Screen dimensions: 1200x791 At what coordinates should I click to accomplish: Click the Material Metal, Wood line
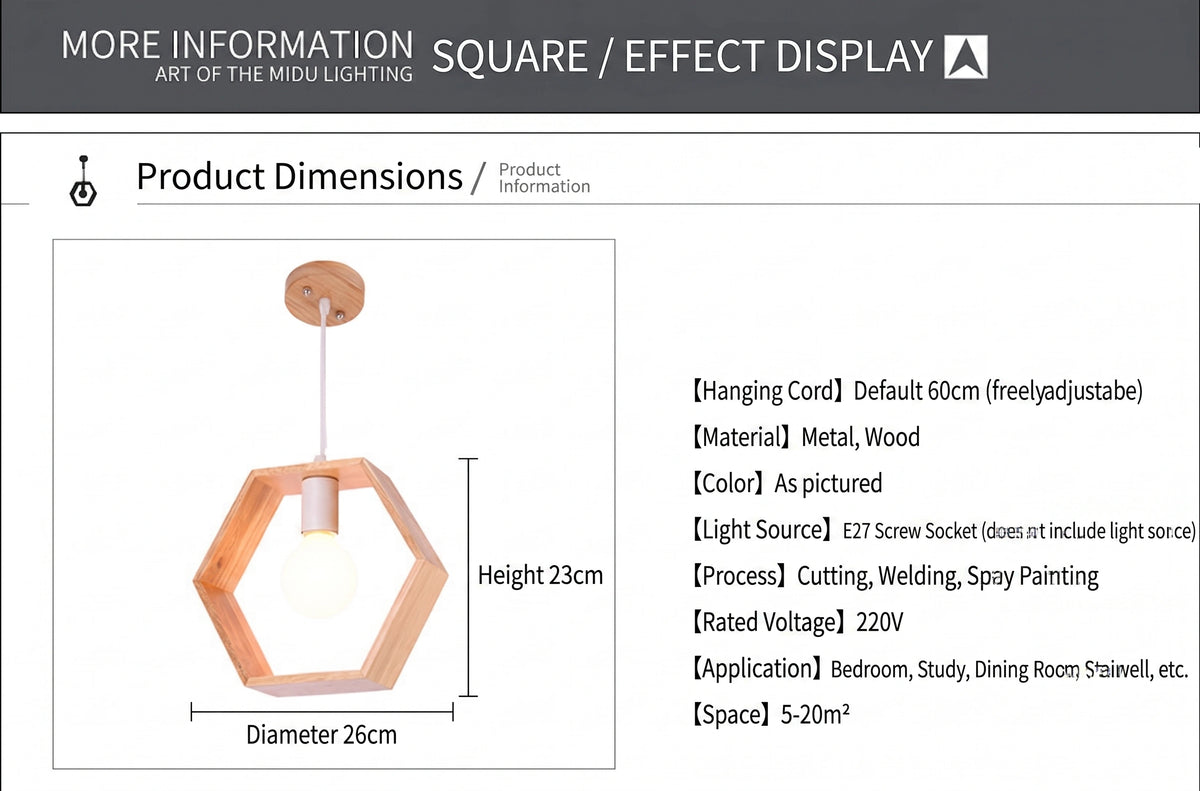click(x=805, y=437)
